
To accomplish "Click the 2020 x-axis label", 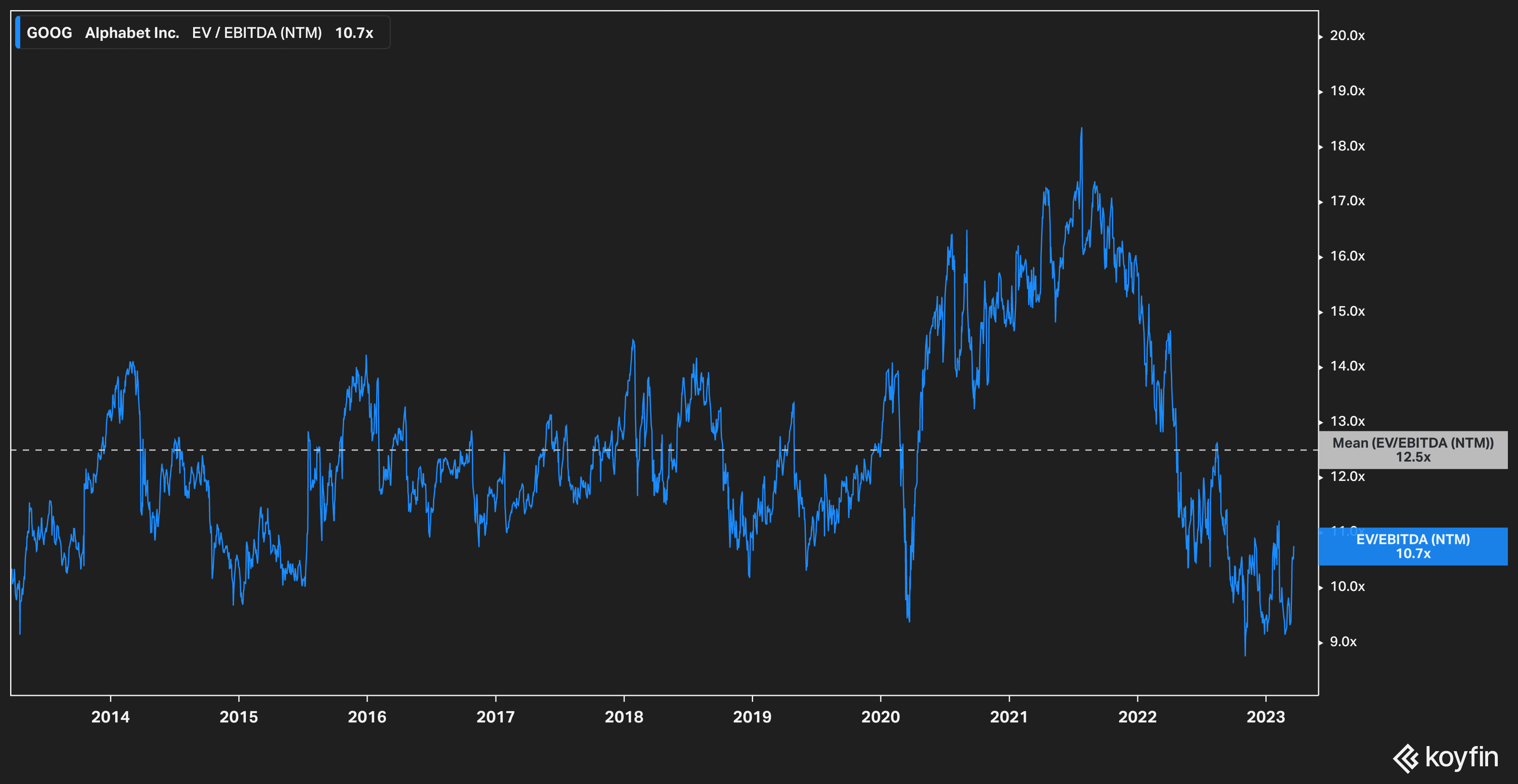I will pyautogui.click(x=880, y=717).
